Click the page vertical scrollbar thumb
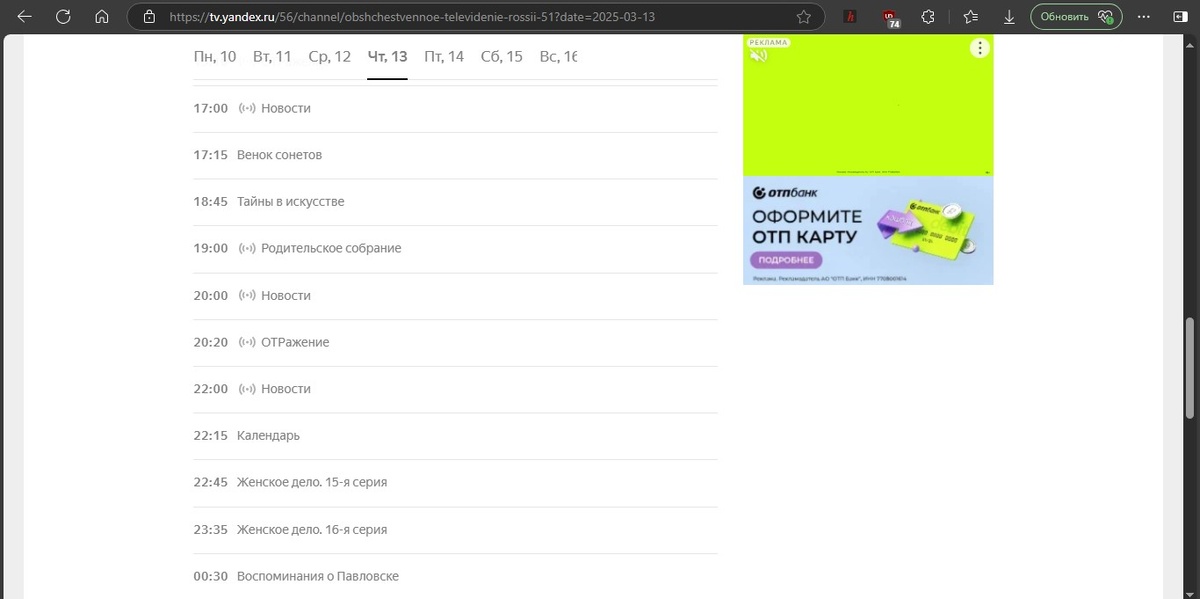This screenshot has width=1200, height=599. pos(1190,368)
